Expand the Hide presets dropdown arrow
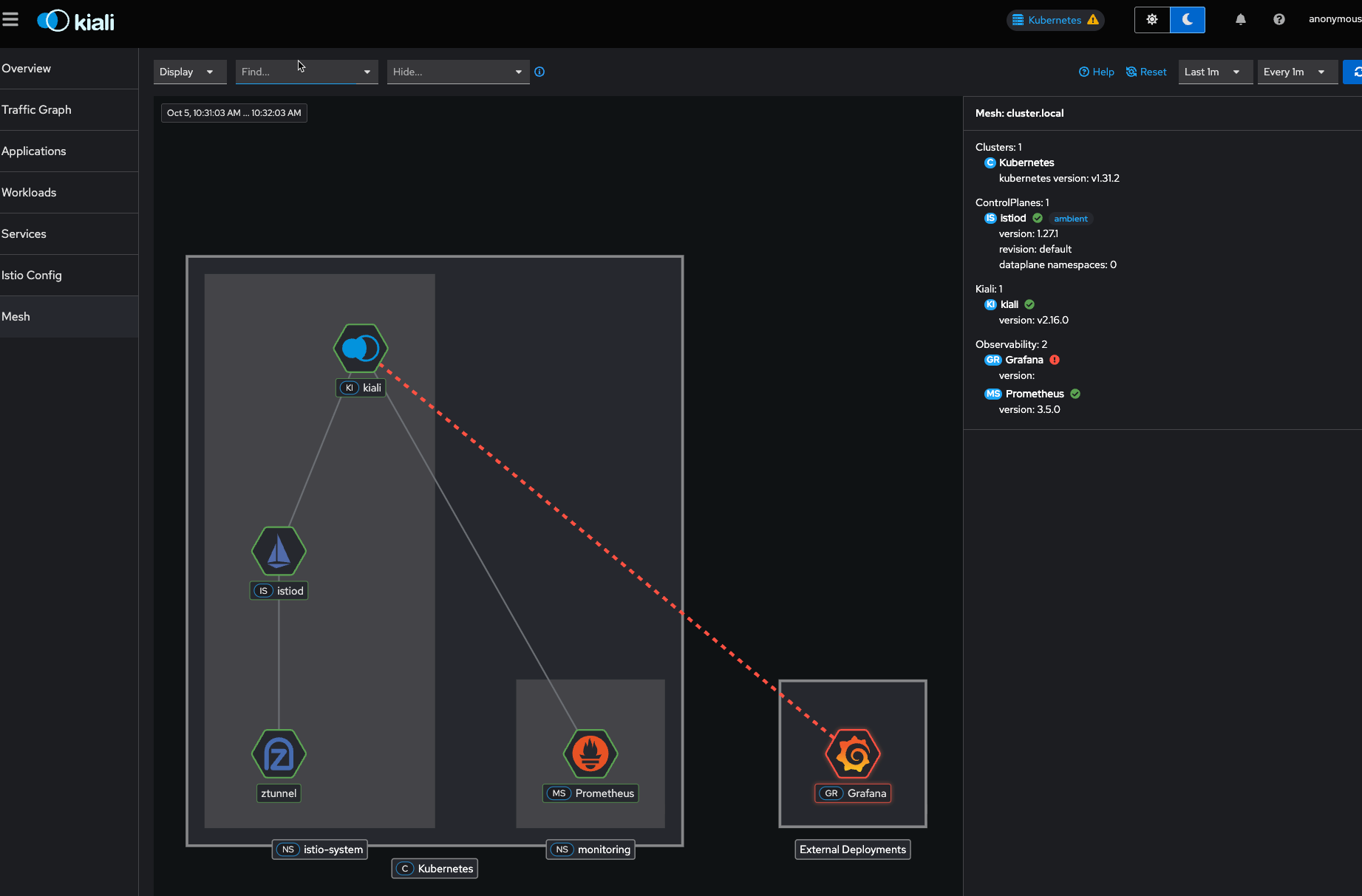This screenshot has width=1362, height=896. click(x=519, y=72)
